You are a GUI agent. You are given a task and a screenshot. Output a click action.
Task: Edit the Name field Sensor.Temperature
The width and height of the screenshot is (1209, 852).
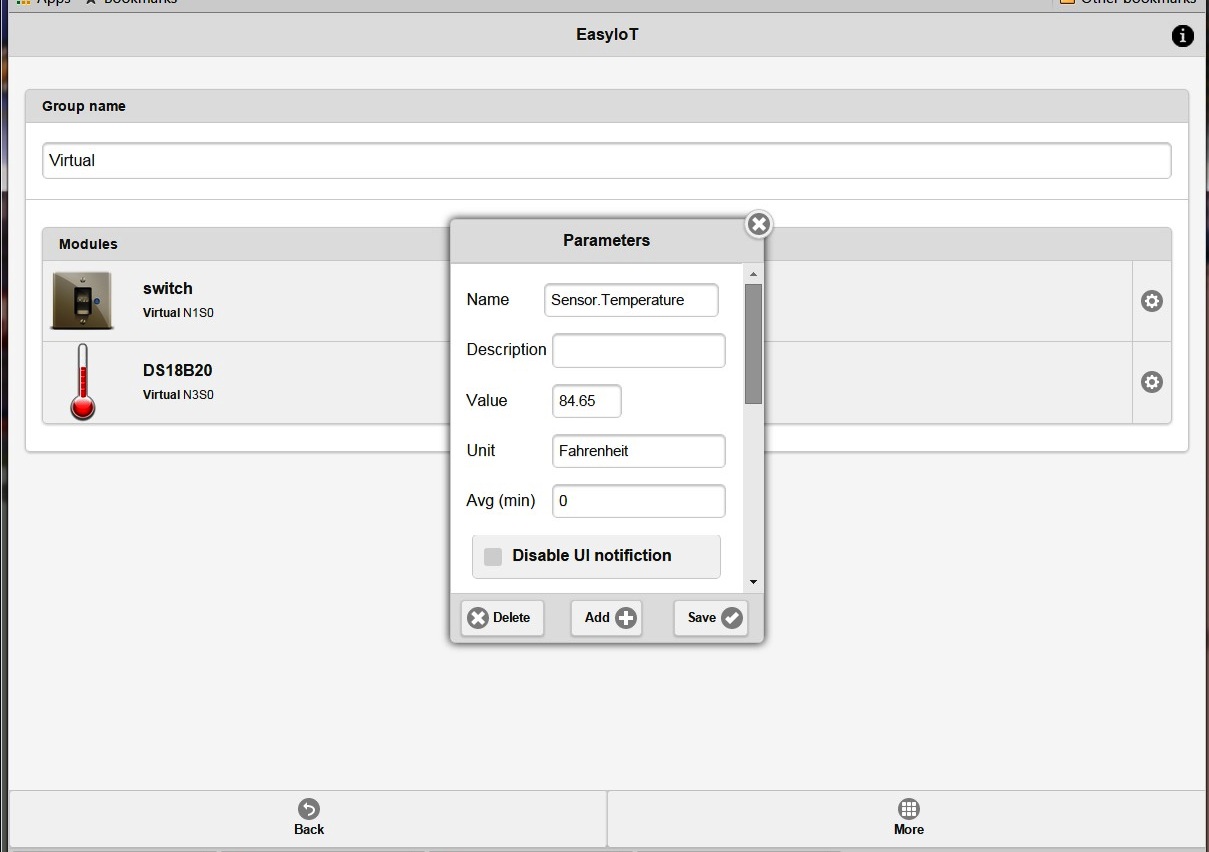pos(631,300)
